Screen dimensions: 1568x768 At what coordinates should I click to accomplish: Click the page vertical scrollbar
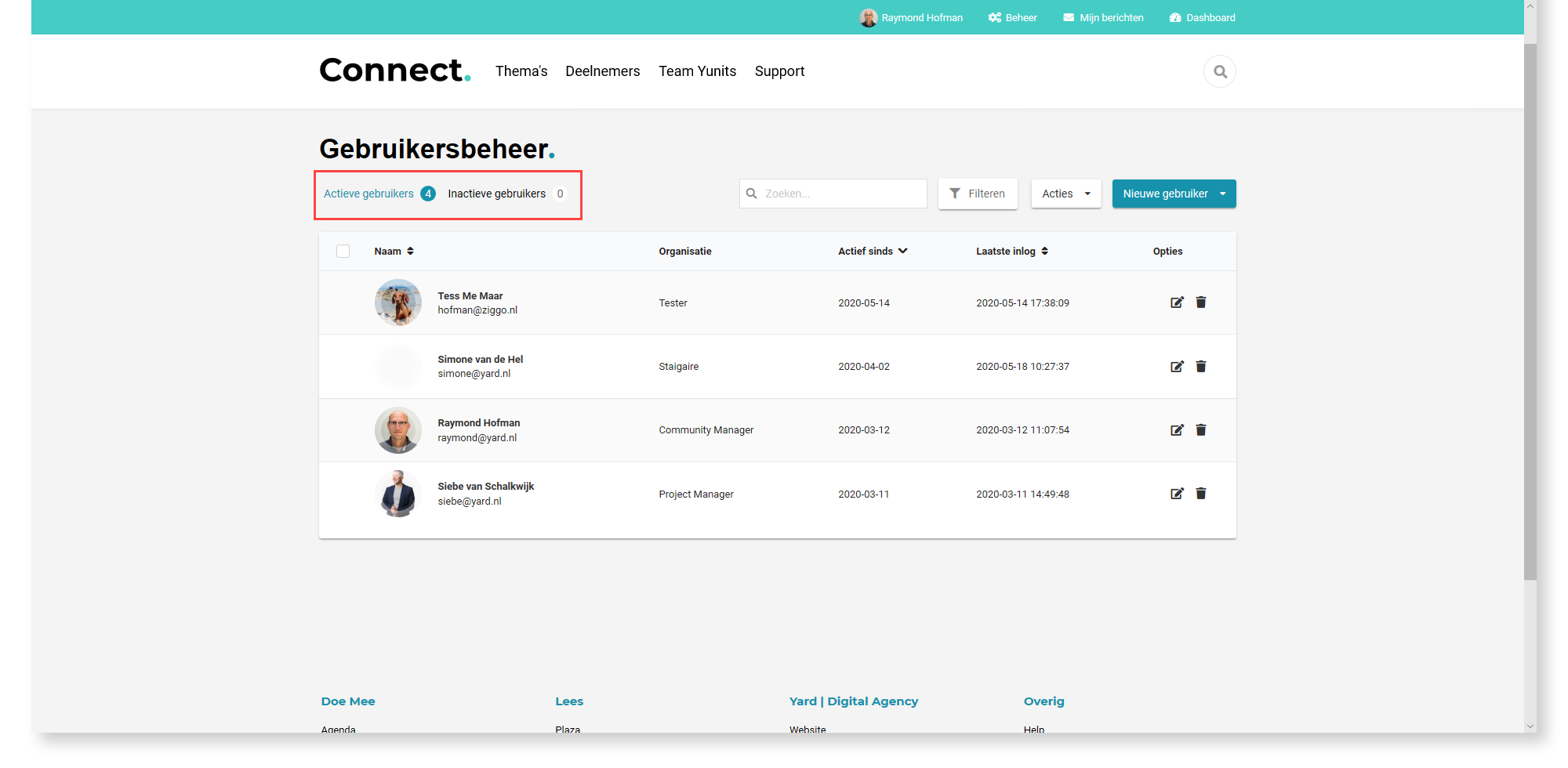coord(1530,313)
